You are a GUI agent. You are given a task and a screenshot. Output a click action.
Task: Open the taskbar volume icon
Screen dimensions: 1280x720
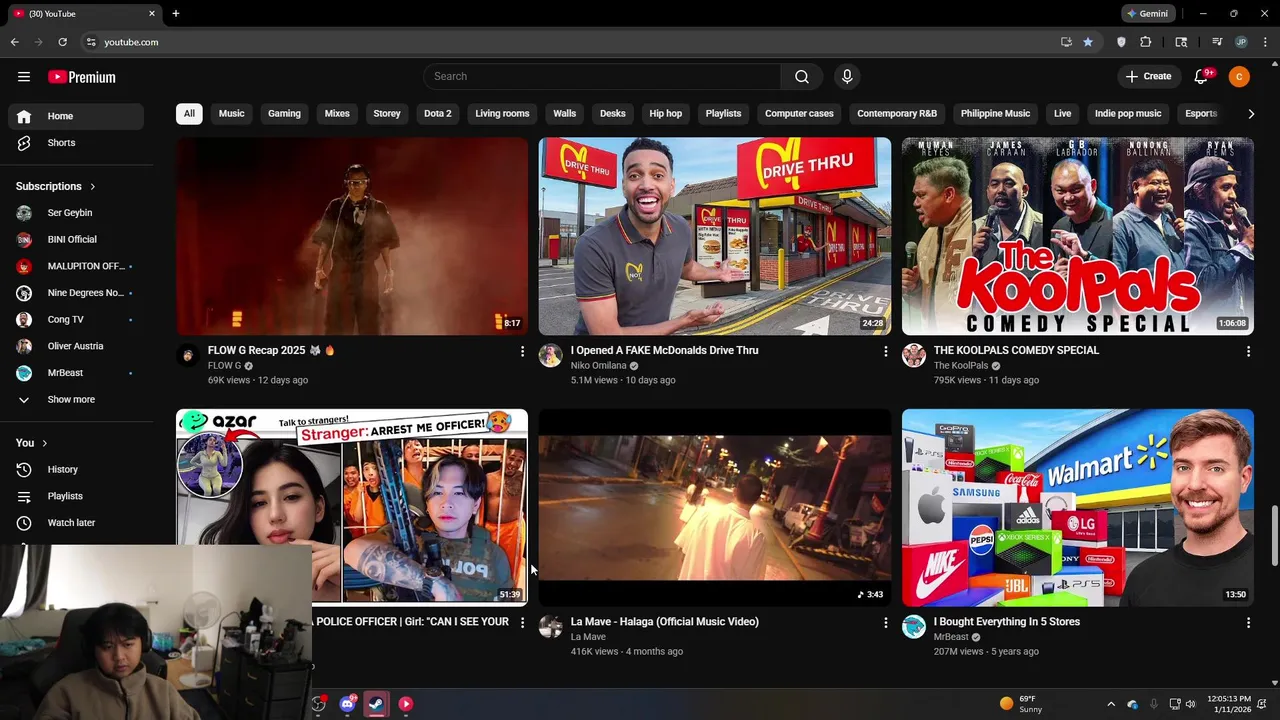(x=1190, y=704)
